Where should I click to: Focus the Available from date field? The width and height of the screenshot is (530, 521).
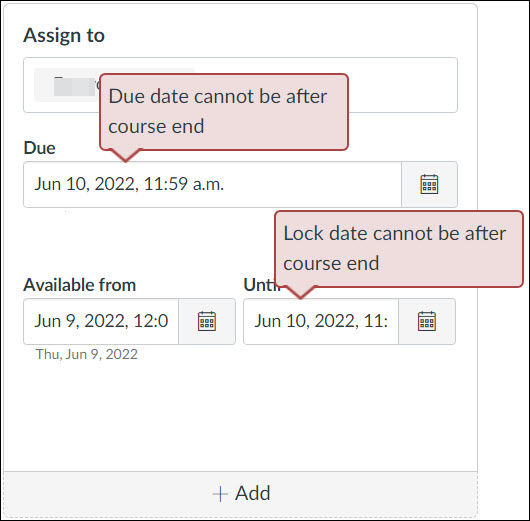101,321
